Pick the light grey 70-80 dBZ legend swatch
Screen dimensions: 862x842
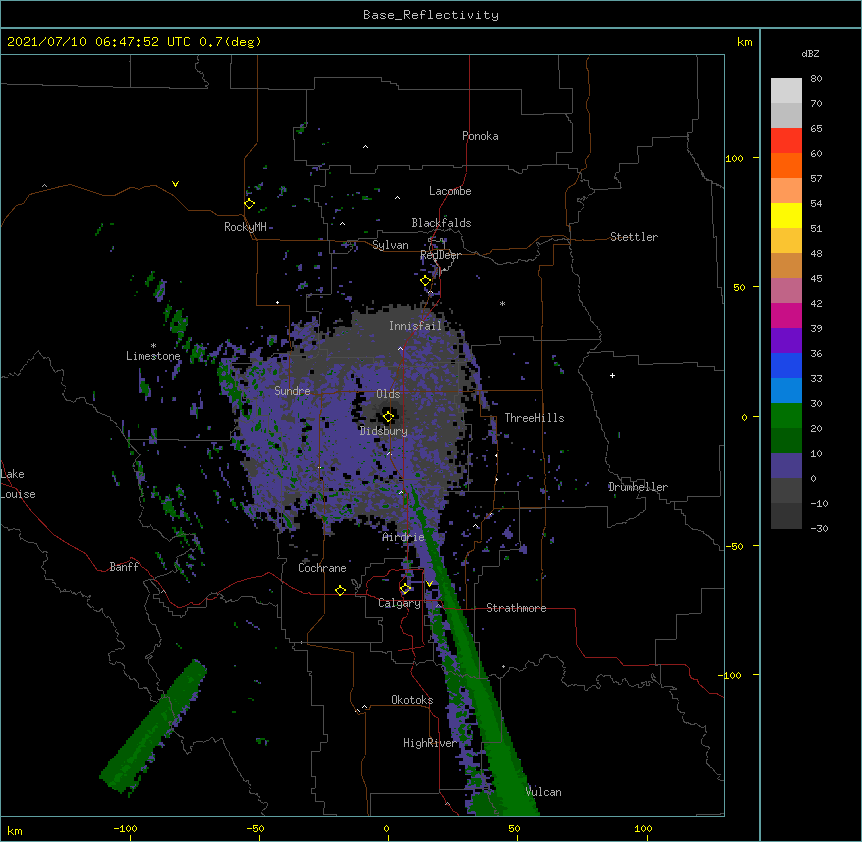pos(786,91)
